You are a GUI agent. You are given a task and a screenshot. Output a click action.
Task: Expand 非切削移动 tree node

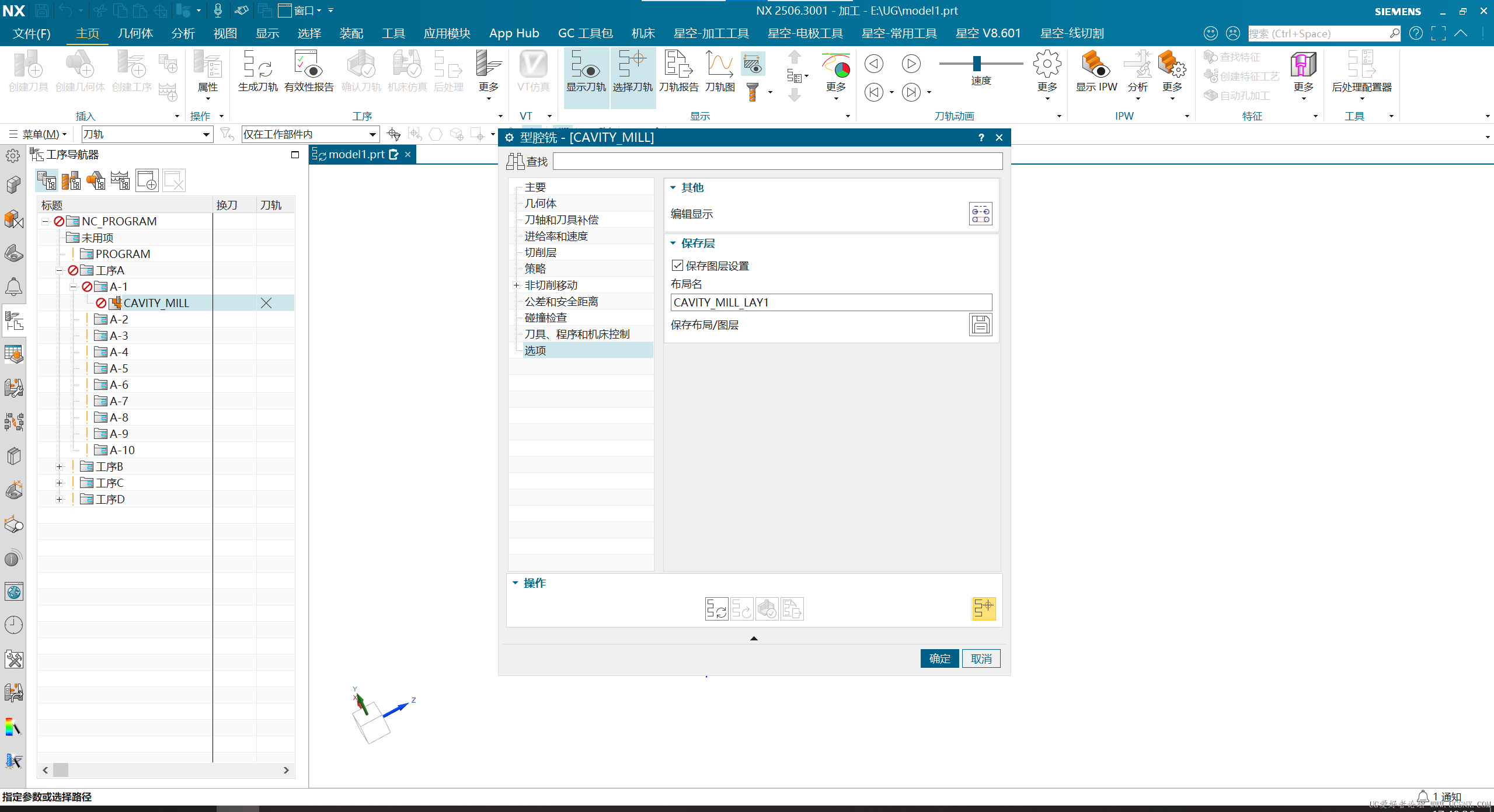coord(516,285)
